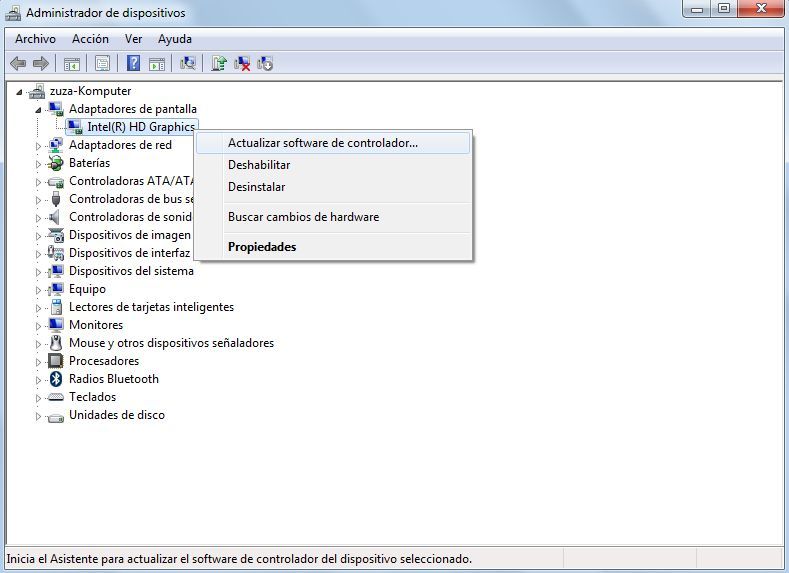Viewport: 789px width, 573px height.
Task: Click the Adaptadores de red network icon
Action: (55, 145)
